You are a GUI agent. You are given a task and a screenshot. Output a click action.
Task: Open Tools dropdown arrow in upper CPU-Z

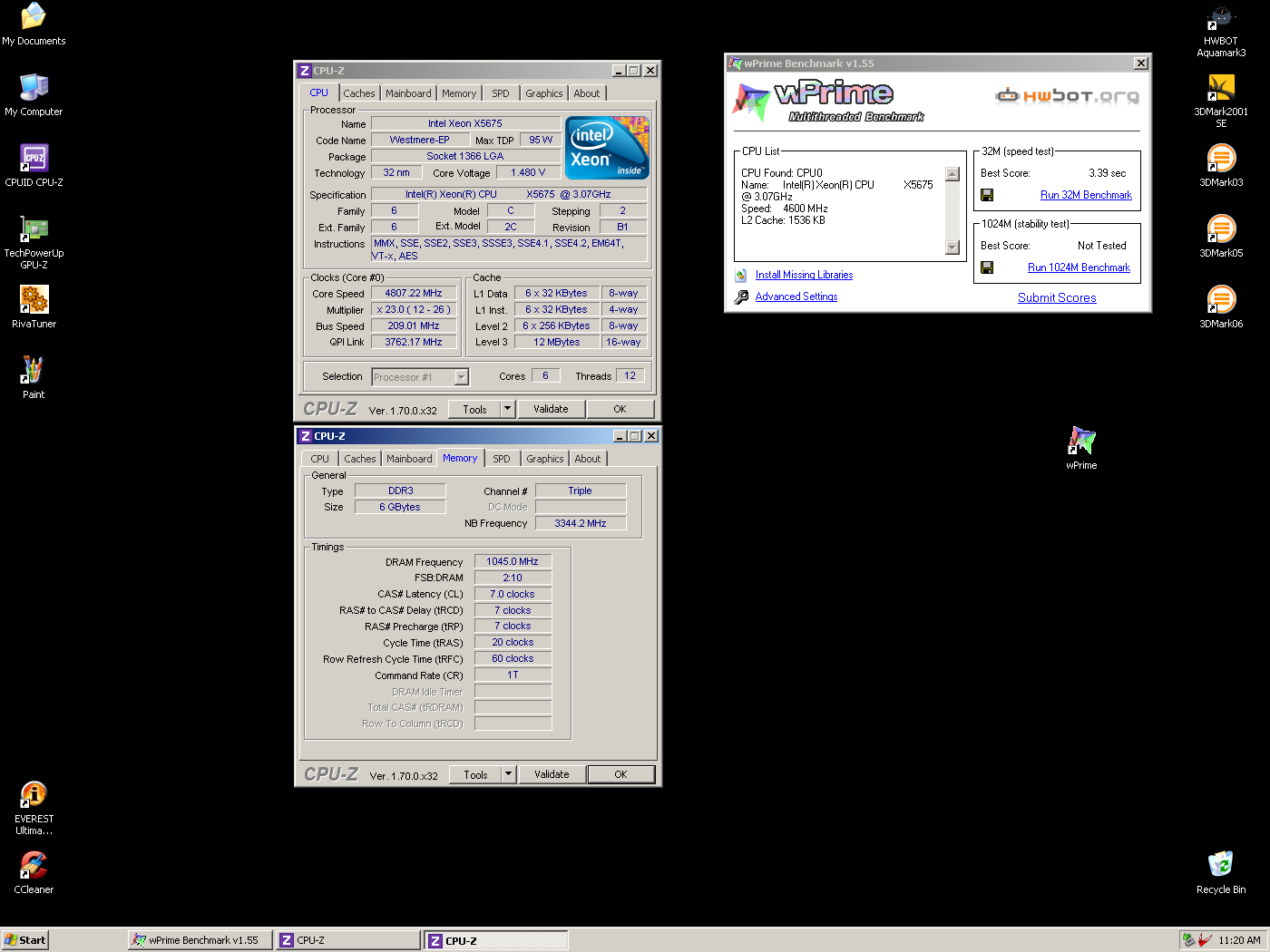click(508, 409)
